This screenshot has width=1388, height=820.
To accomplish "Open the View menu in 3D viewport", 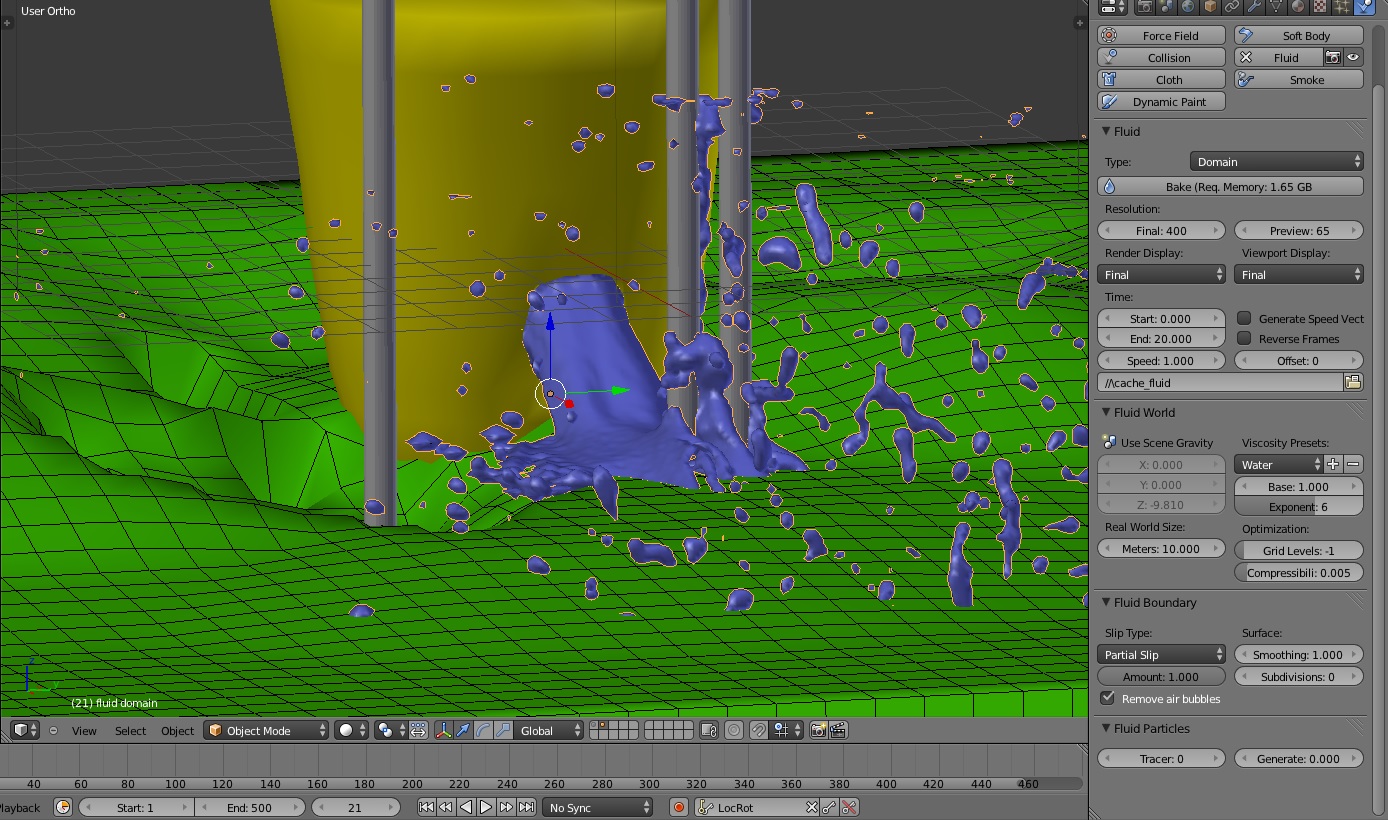I will coord(84,730).
